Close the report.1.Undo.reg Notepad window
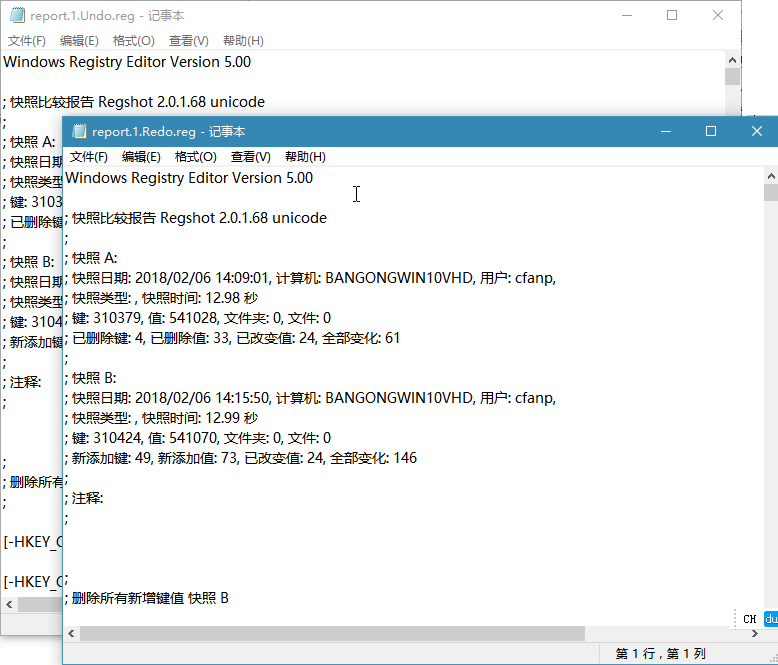The image size is (778, 665). tap(718, 15)
